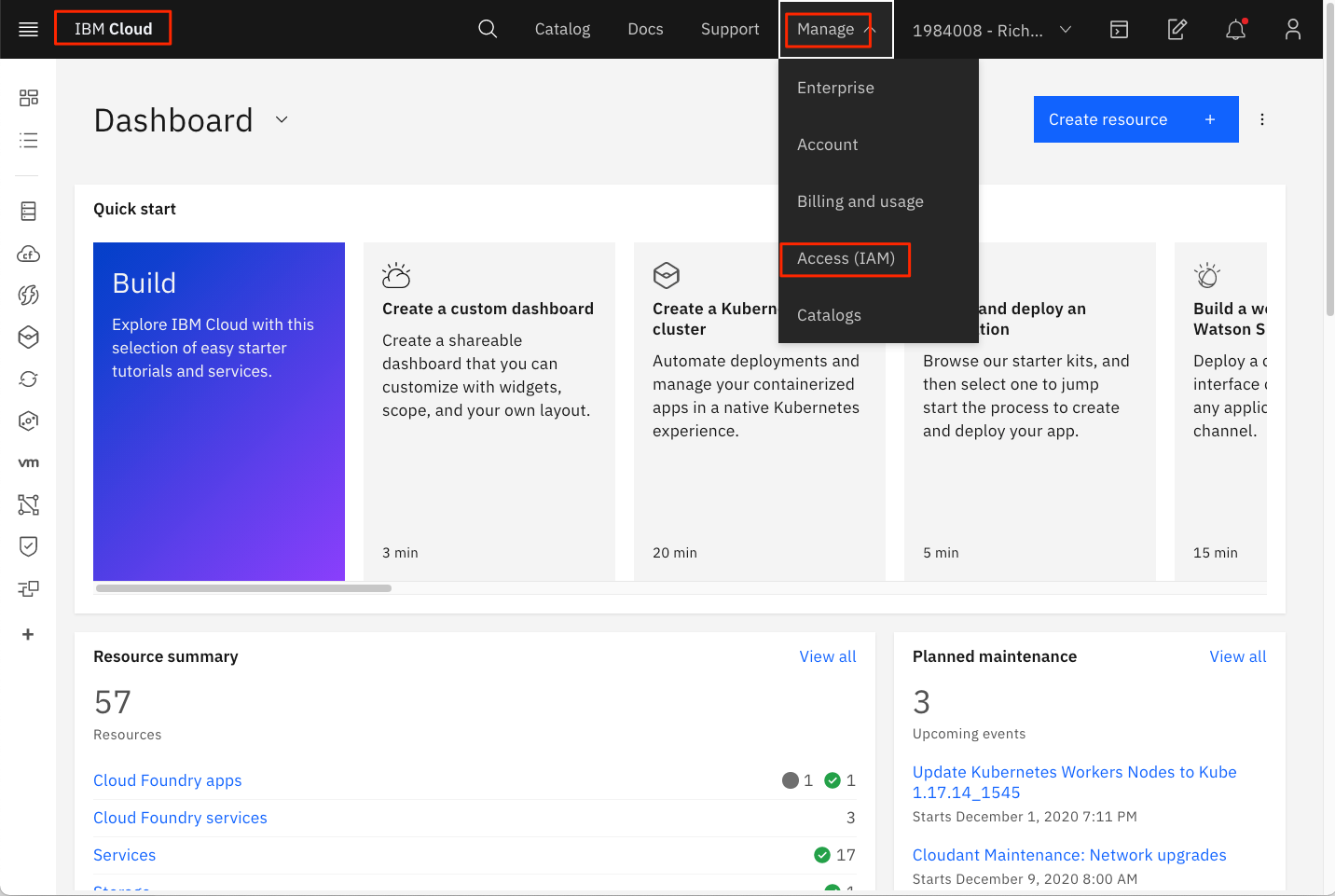
Task: Collapse the Manage dropdown menu
Action: point(836,29)
